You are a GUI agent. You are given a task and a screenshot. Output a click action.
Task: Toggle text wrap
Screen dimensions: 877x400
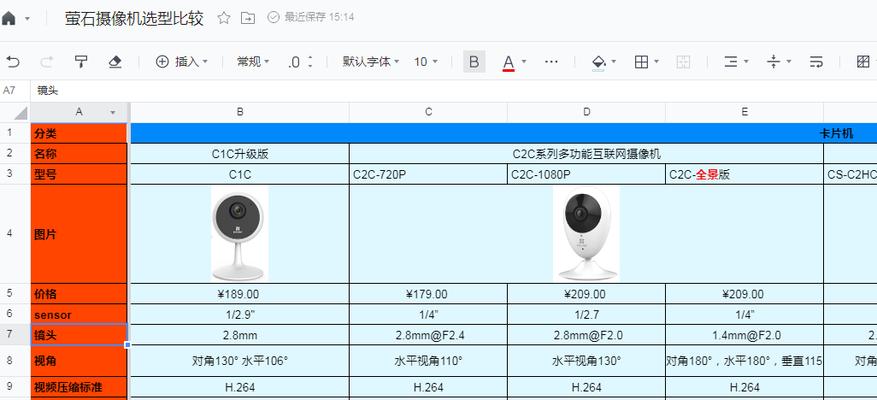[x=817, y=62]
